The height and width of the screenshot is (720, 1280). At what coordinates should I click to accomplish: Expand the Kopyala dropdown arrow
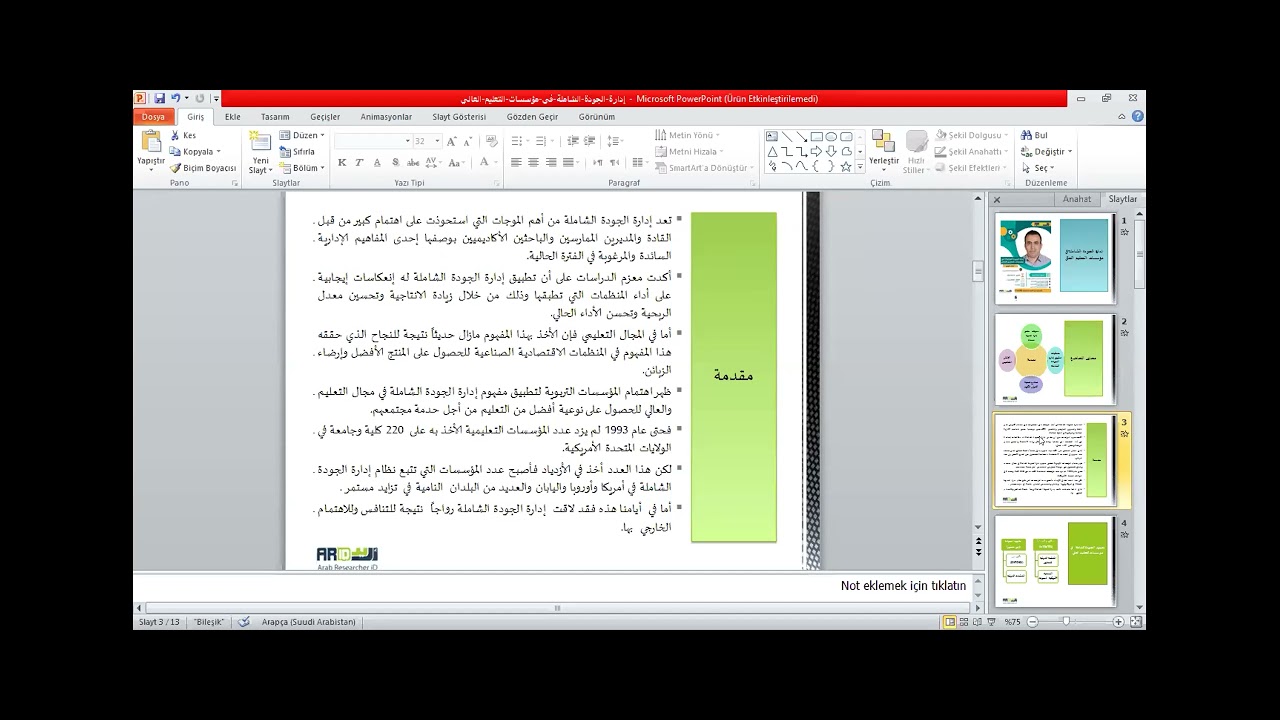point(218,152)
